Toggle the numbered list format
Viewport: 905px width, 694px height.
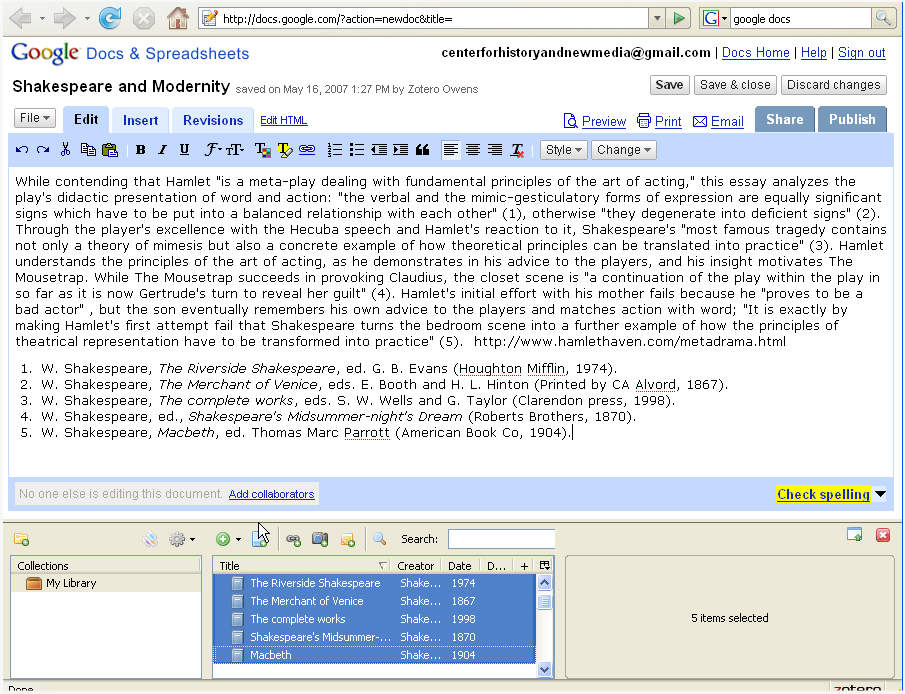(335, 150)
